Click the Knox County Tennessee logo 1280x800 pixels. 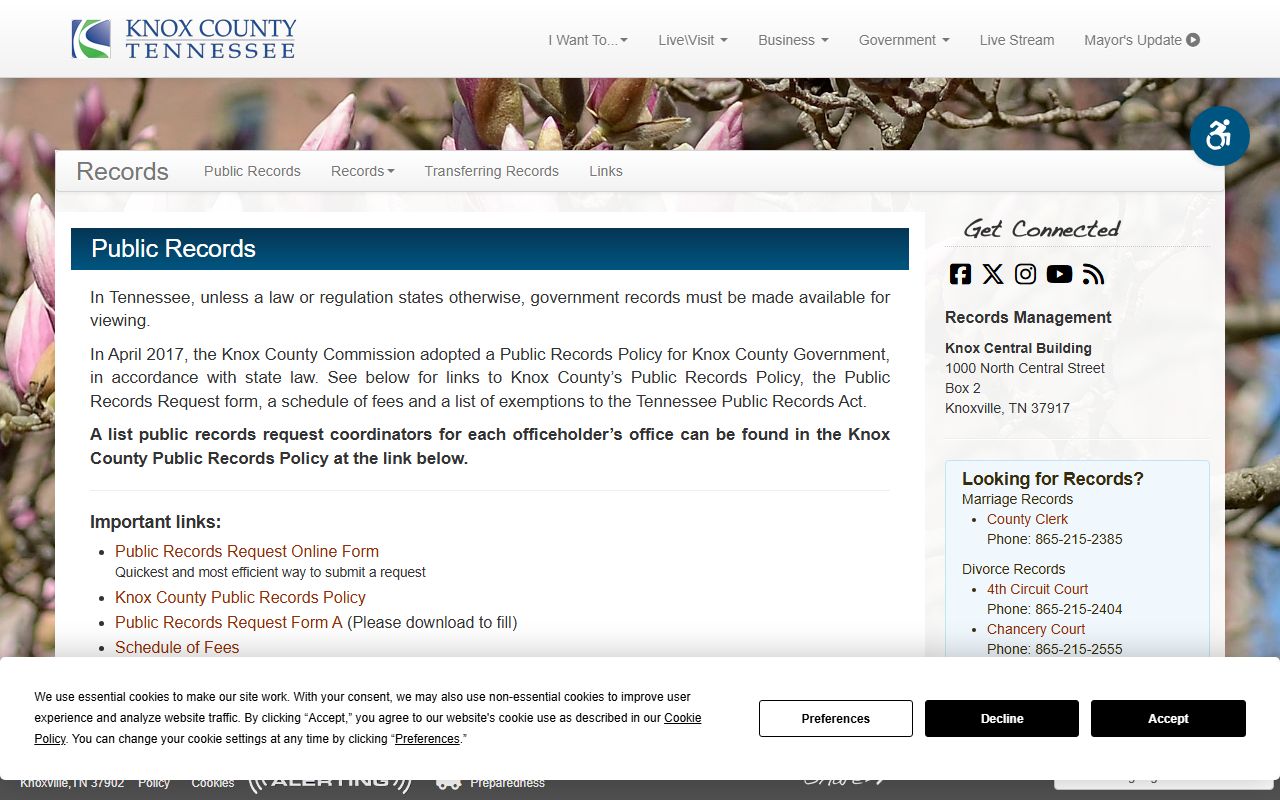coord(184,39)
